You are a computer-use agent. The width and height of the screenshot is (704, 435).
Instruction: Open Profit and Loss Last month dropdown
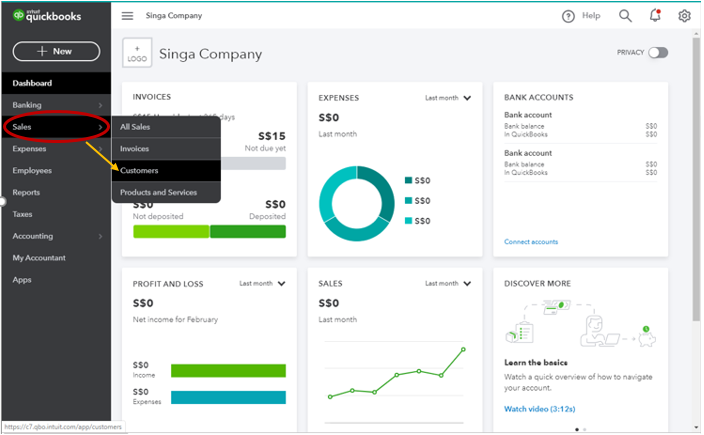click(262, 284)
